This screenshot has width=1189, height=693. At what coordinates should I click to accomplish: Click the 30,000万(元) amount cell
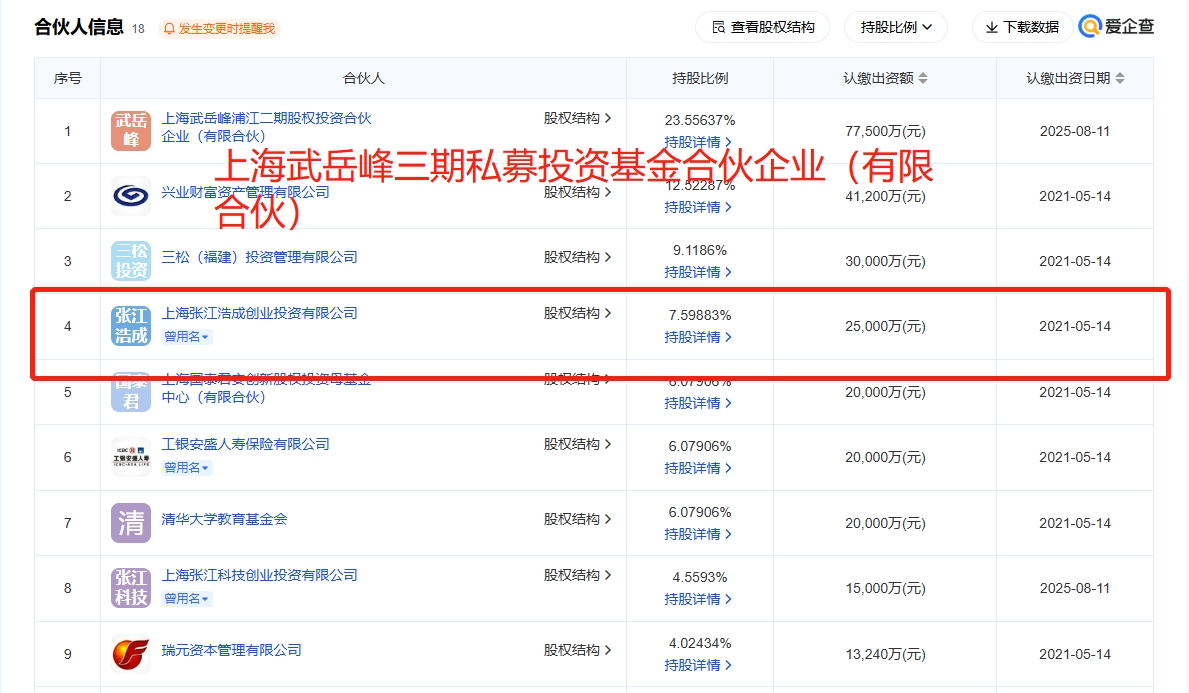pos(885,262)
